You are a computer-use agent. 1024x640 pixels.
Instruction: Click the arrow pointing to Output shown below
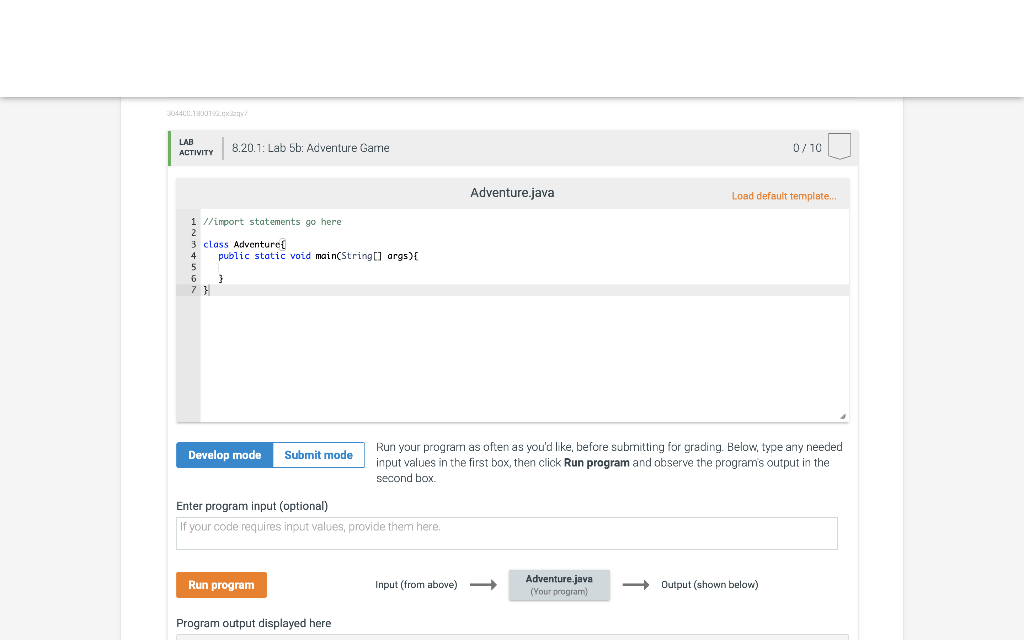[636, 584]
